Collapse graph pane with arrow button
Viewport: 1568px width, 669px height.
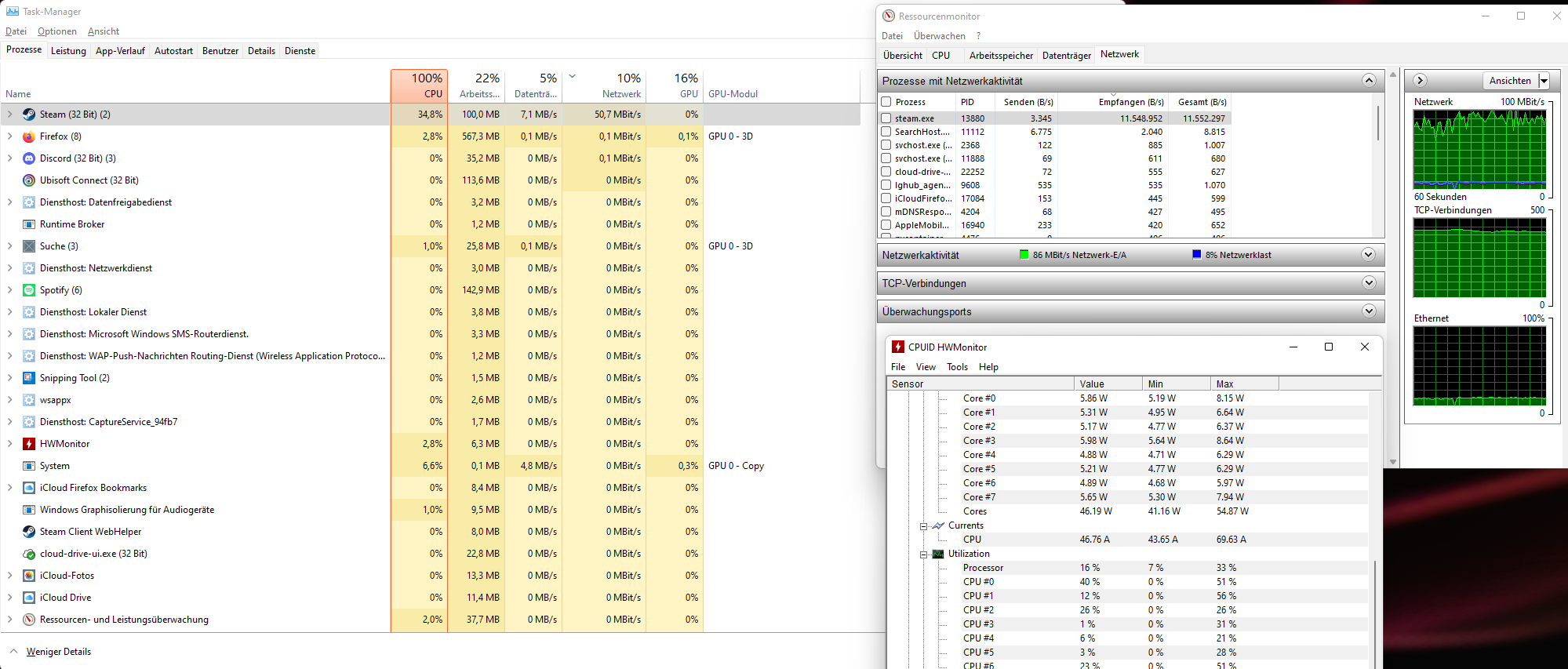(x=1420, y=81)
